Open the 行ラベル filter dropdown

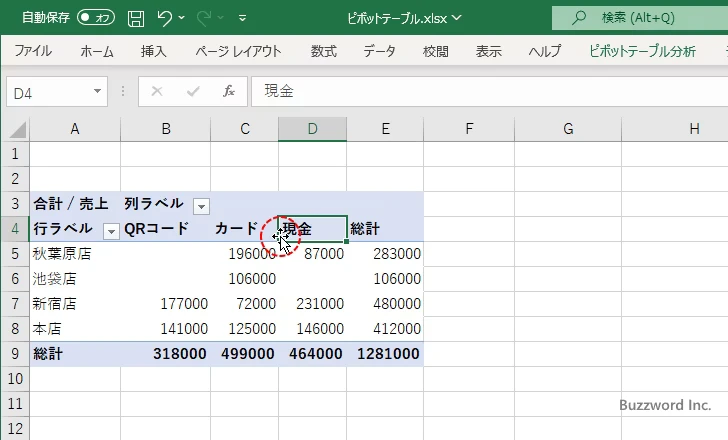click(x=111, y=231)
